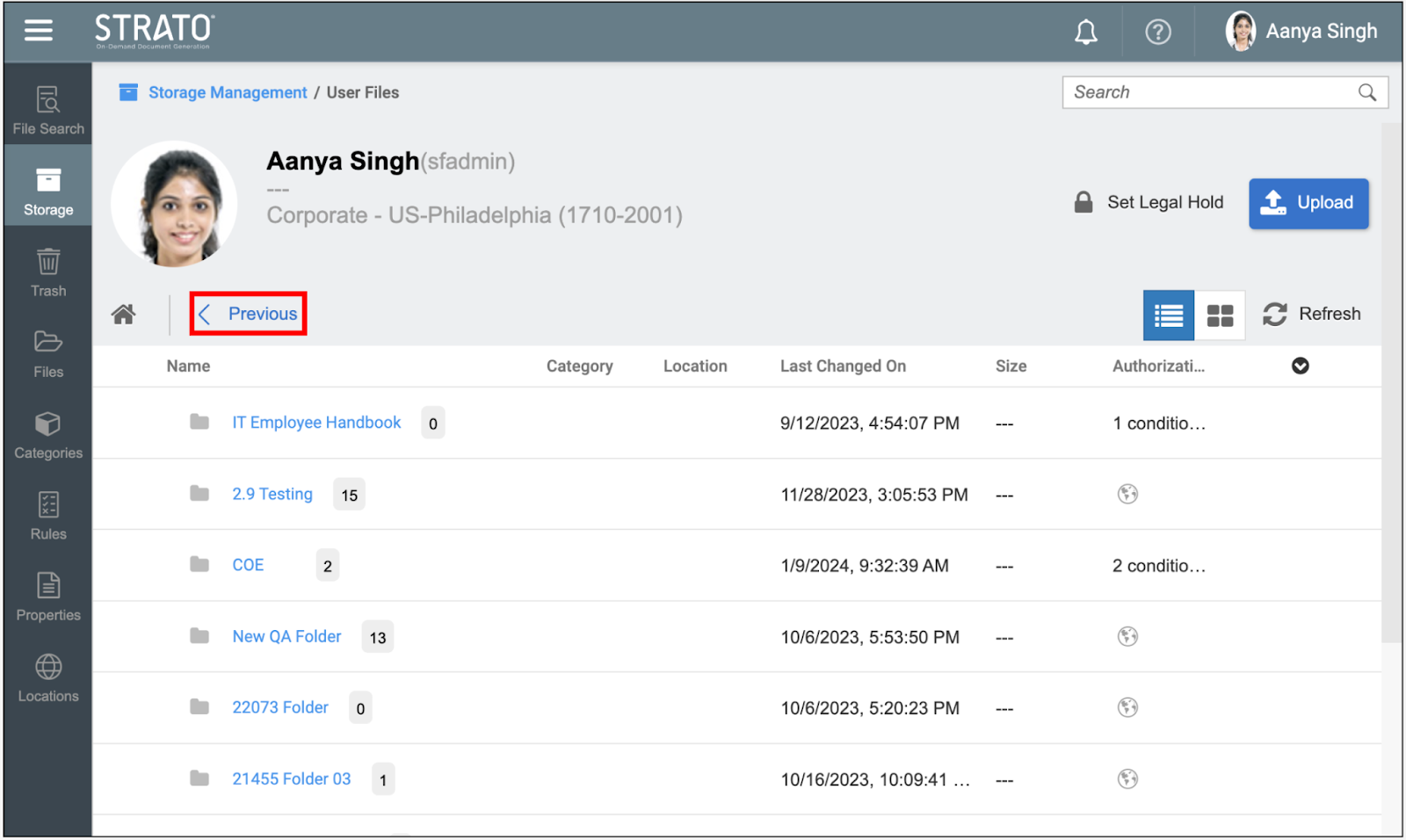Screen dimensions: 1406x840
Task: Open Rules in the sidebar
Action: pos(48,516)
